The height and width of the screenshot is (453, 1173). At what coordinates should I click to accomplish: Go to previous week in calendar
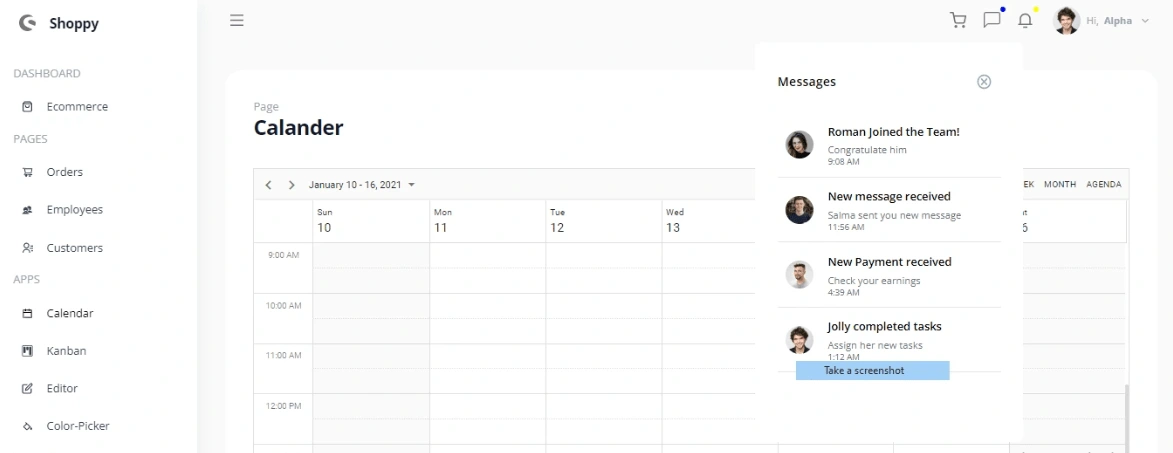269,185
